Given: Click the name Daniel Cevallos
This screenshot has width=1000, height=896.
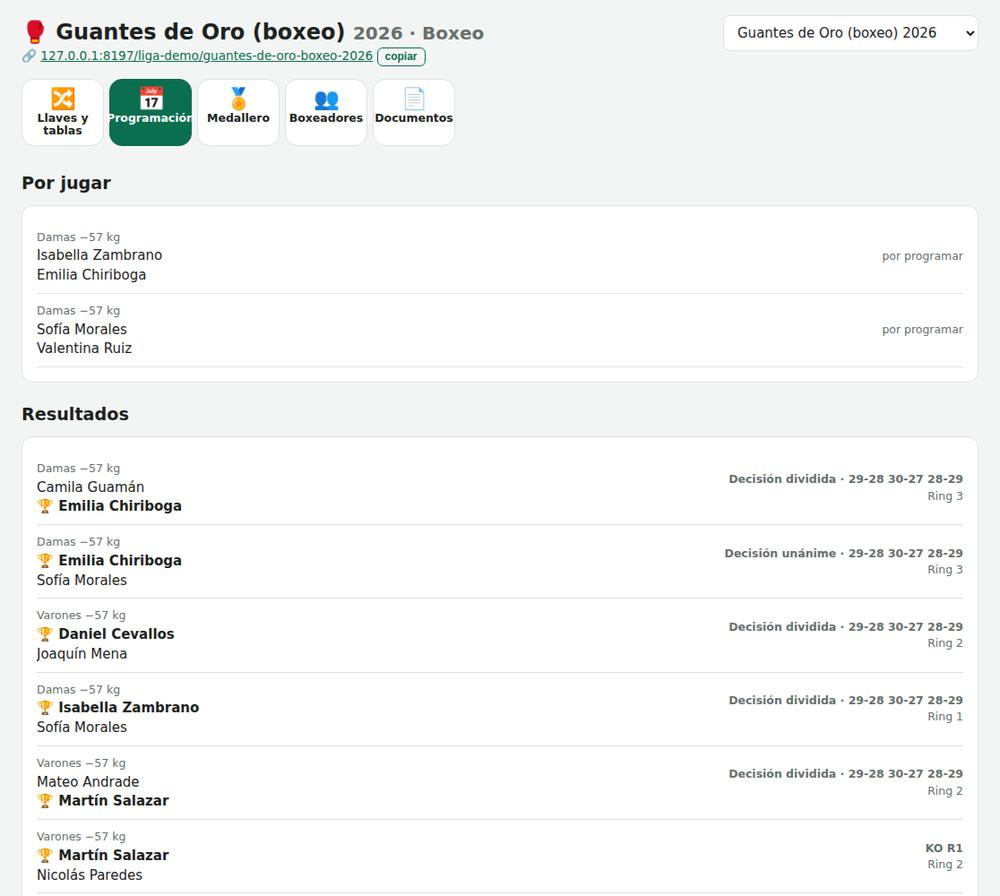Looking at the screenshot, I should (x=117, y=634).
